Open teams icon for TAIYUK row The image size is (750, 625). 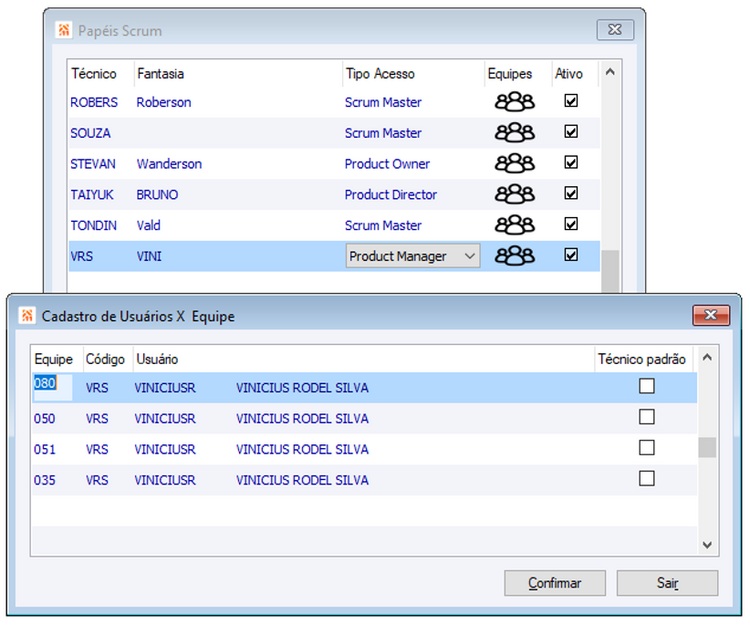(514, 194)
